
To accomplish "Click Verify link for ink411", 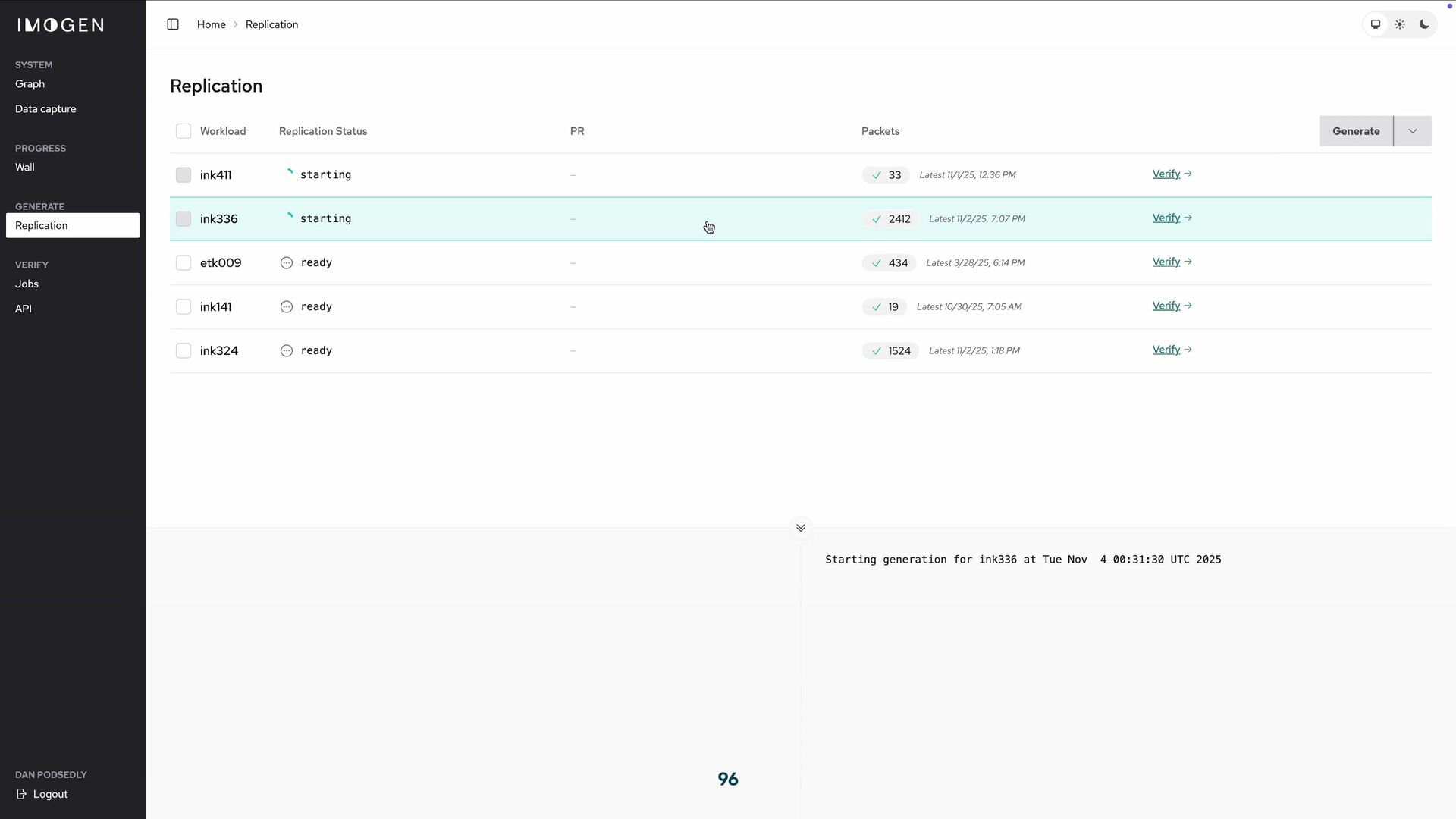I will pyautogui.click(x=1166, y=174).
